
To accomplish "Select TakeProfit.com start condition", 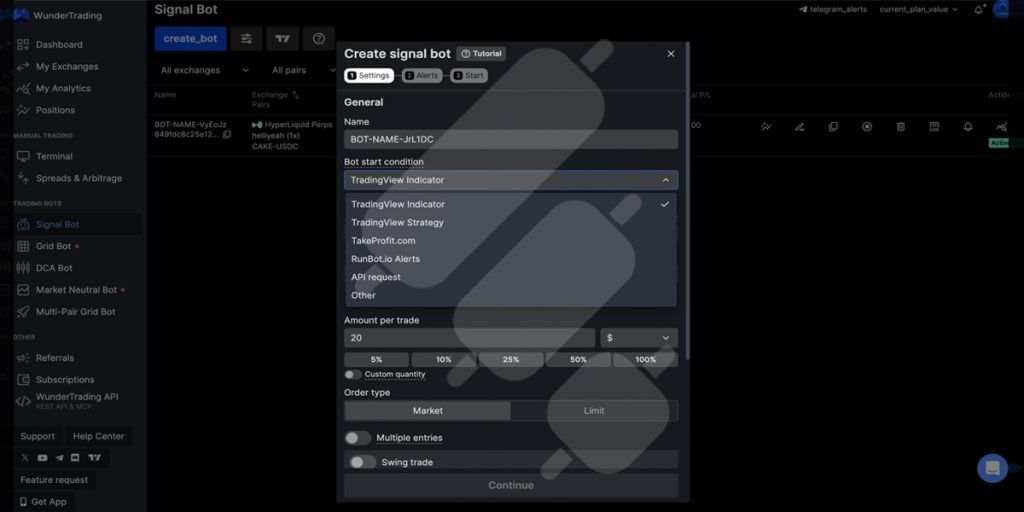I will (x=511, y=241).
